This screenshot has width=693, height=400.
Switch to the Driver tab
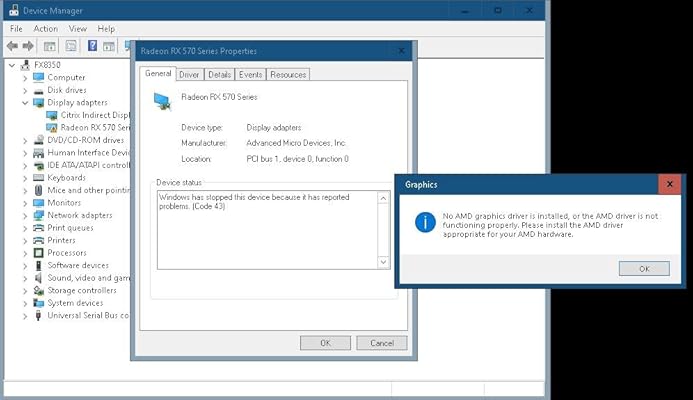(x=189, y=75)
